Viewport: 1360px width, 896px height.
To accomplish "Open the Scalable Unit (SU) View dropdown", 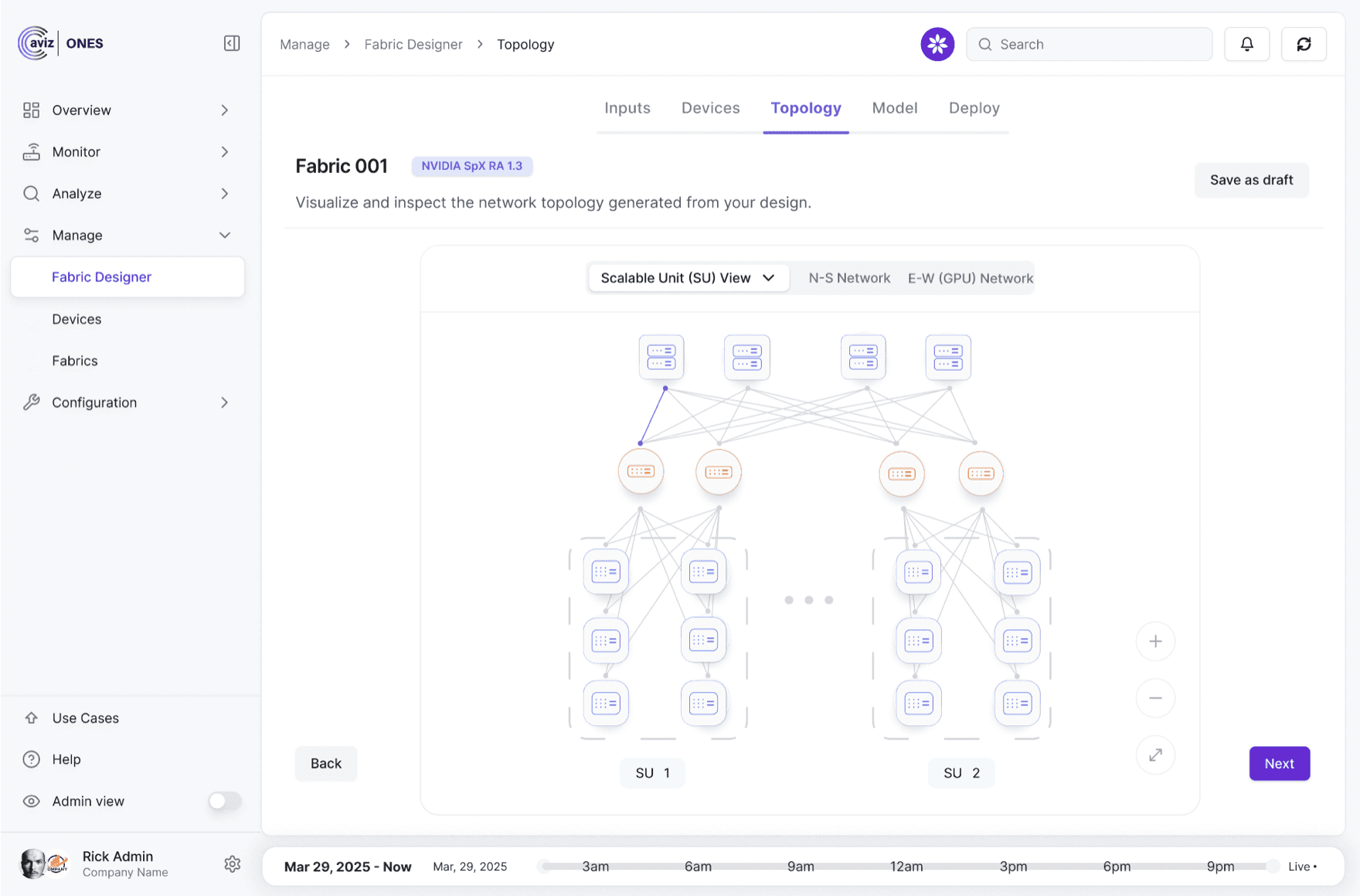I will (688, 277).
